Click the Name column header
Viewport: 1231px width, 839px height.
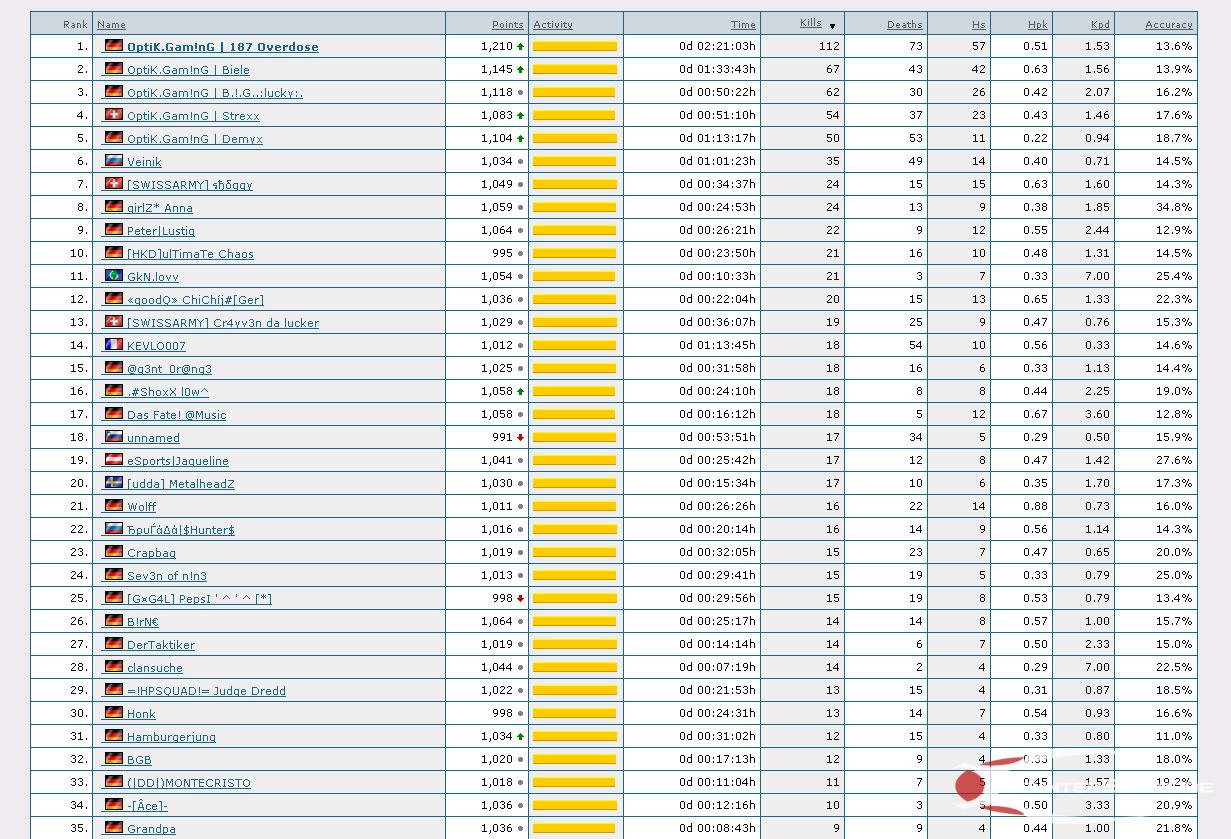pyautogui.click(x=111, y=24)
